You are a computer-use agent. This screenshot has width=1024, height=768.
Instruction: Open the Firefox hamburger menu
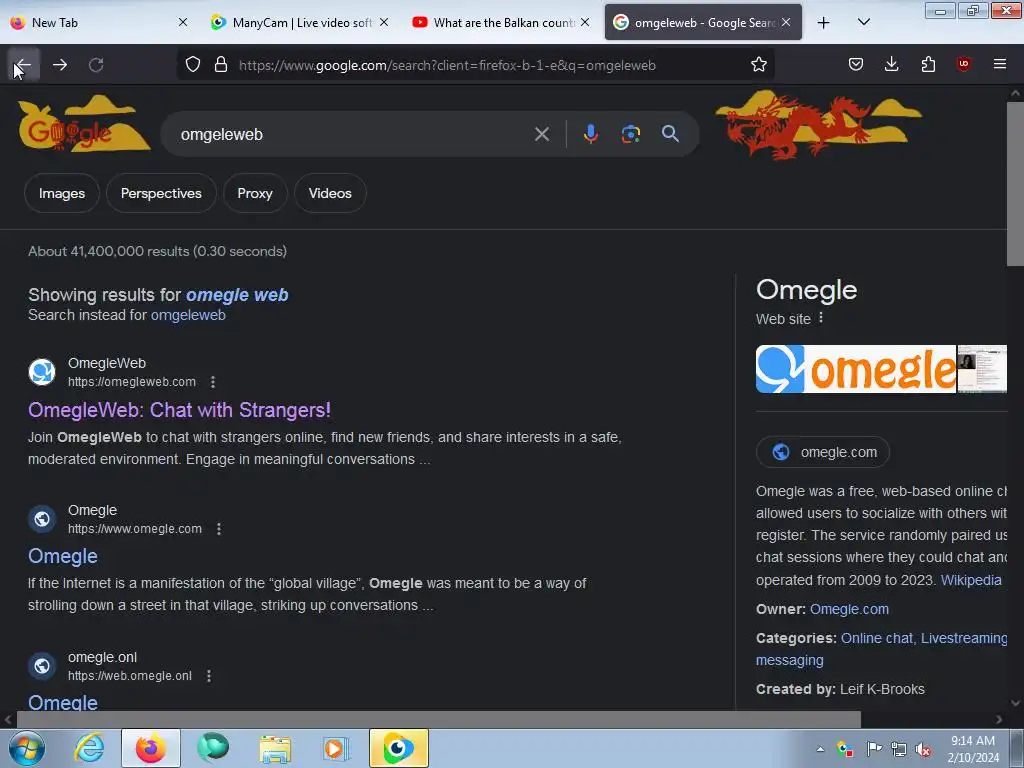(x=1000, y=64)
